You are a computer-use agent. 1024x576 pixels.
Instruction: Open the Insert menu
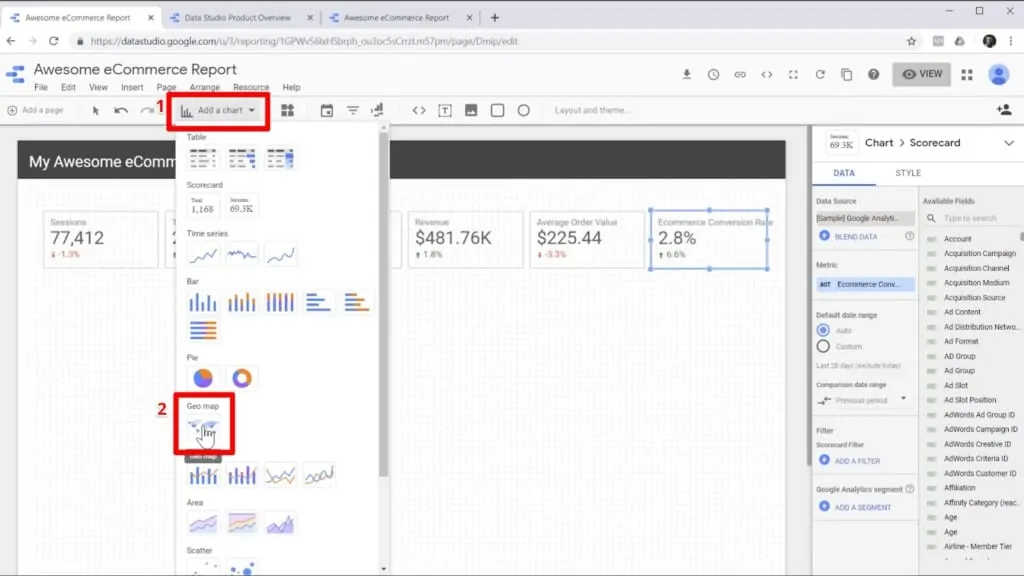coord(132,87)
